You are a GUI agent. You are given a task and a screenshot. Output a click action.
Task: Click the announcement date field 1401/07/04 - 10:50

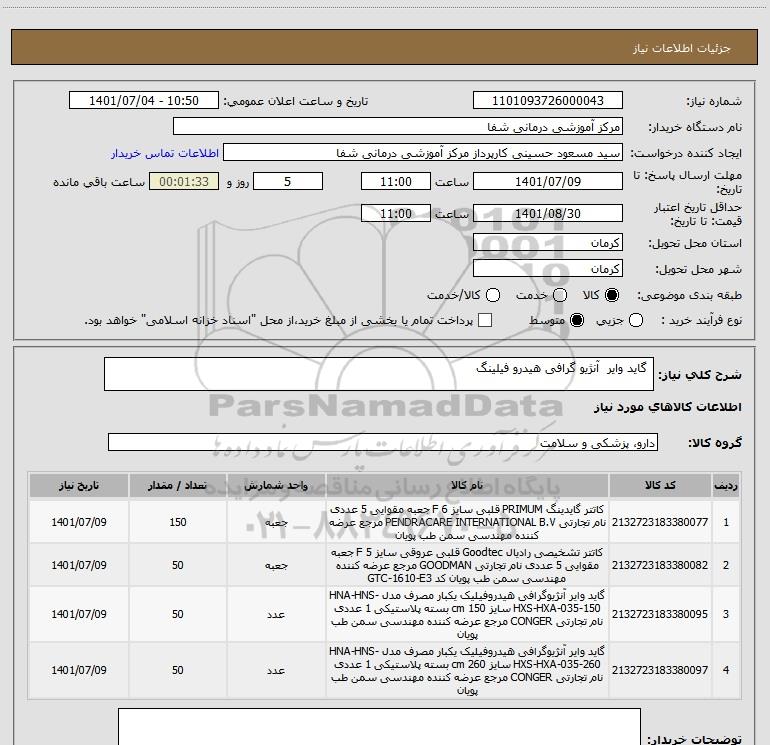pos(143,101)
